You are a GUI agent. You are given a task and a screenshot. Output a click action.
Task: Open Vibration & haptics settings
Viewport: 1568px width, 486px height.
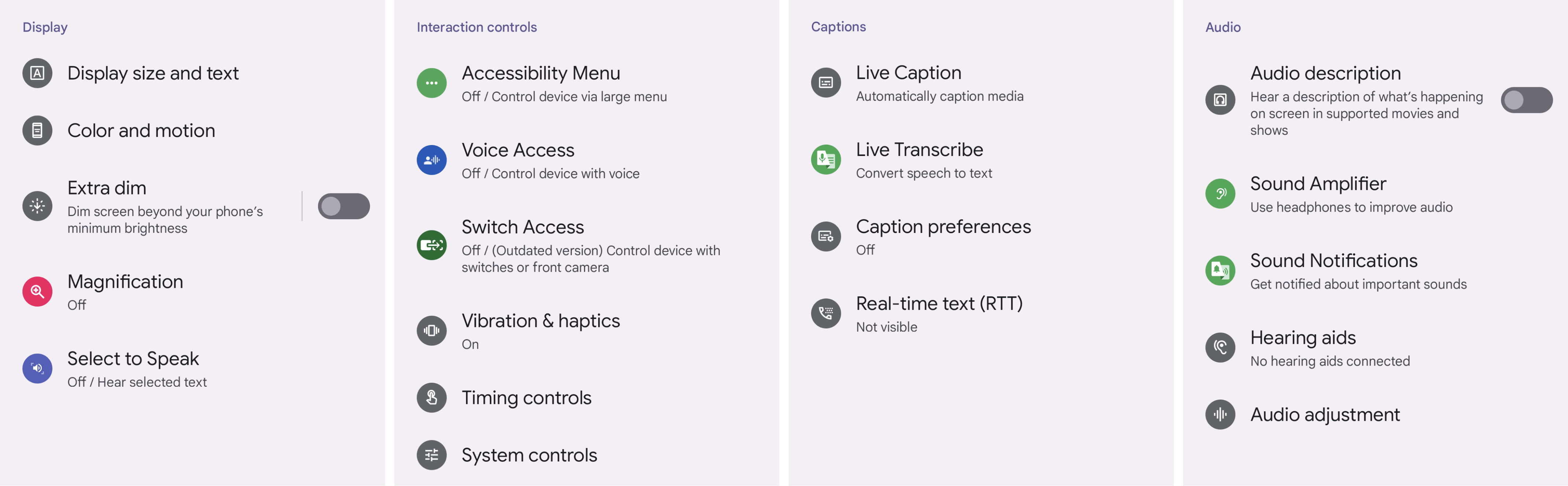click(x=587, y=331)
